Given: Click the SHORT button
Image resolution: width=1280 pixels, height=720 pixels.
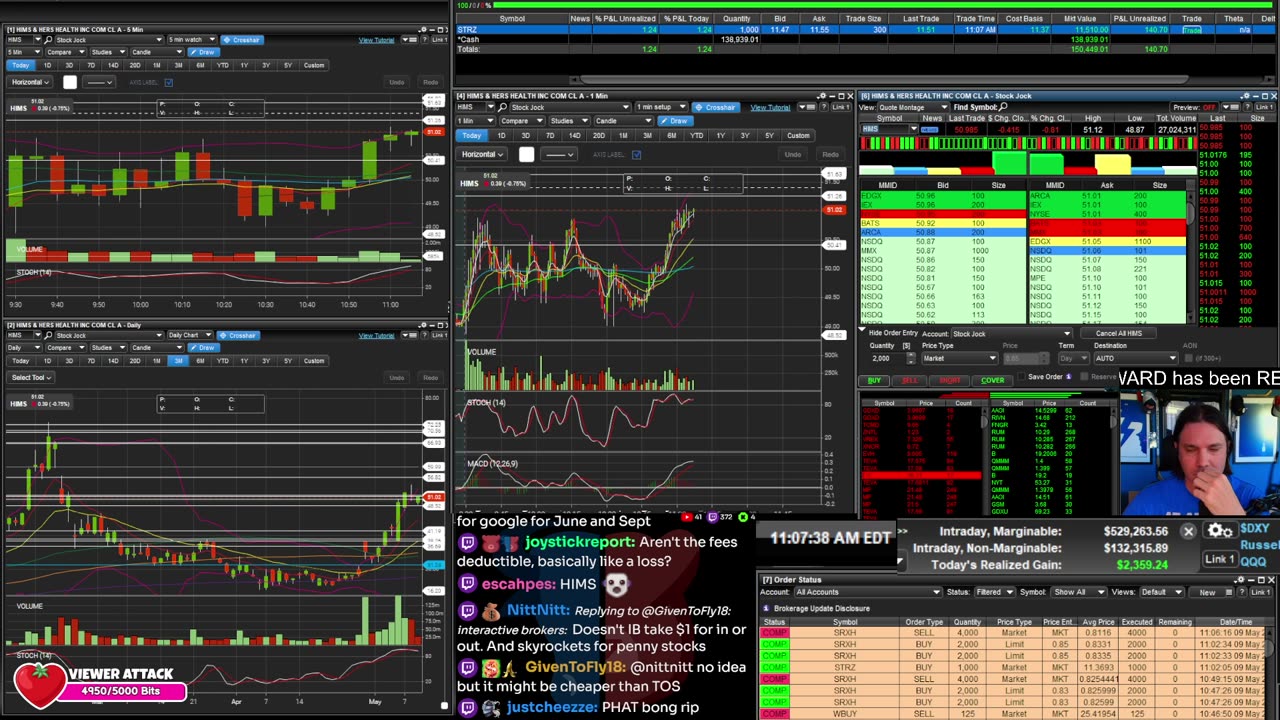Looking at the screenshot, I should pos(949,381).
